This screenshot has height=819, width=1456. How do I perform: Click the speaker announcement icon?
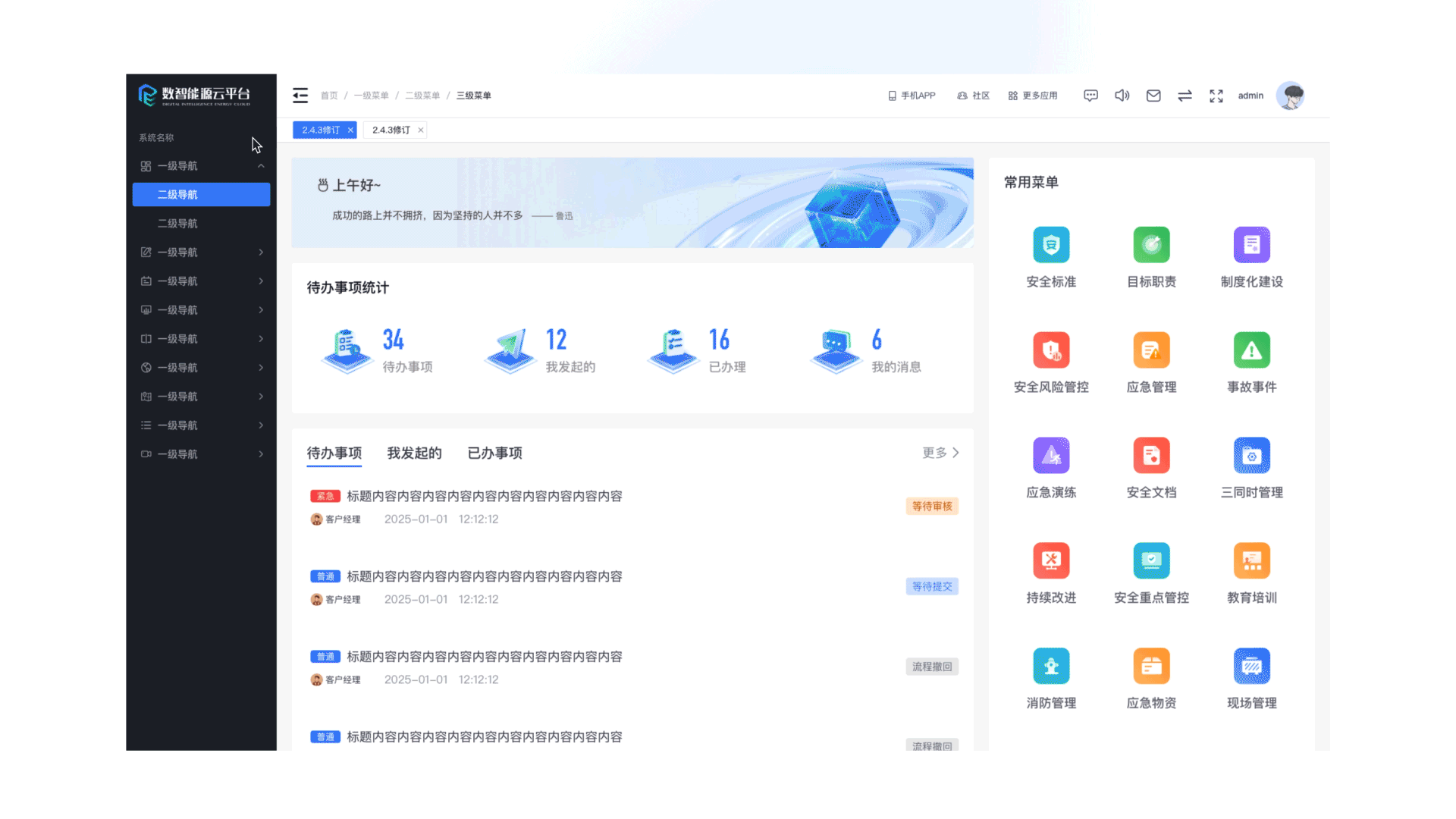pos(1122,96)
